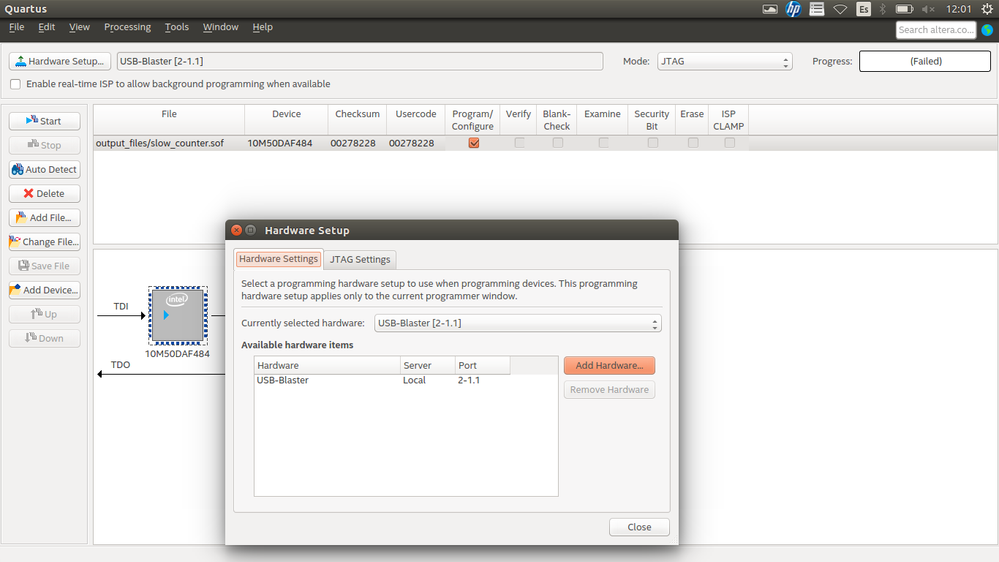Toggle Blank-Check checkbox for slow_counter.sof

click(x=557, y=143)
